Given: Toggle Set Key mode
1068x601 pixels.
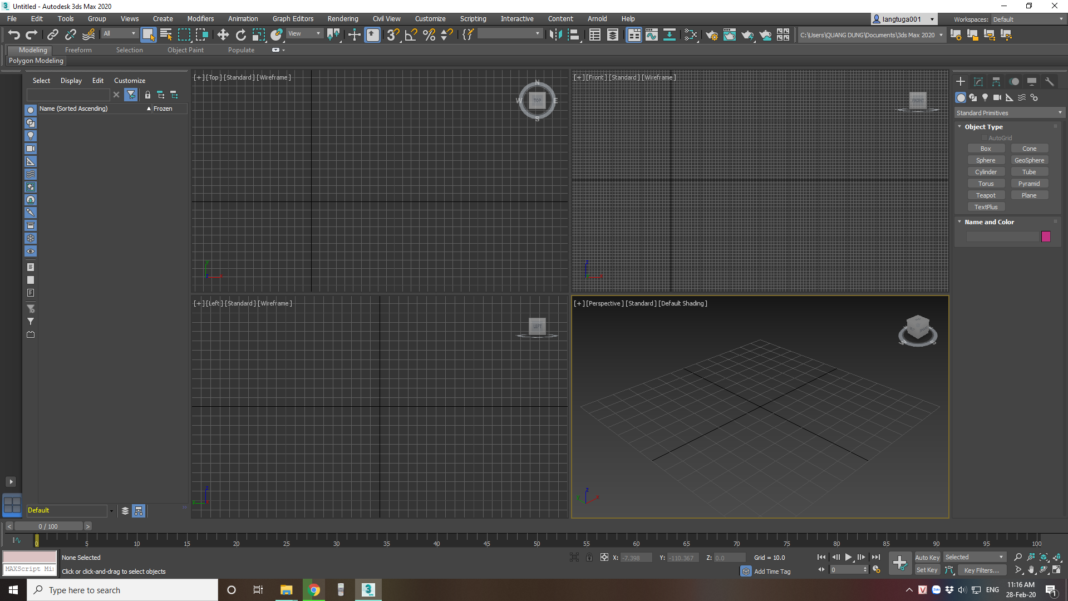Looking at the screenshot, I should 927,570.
